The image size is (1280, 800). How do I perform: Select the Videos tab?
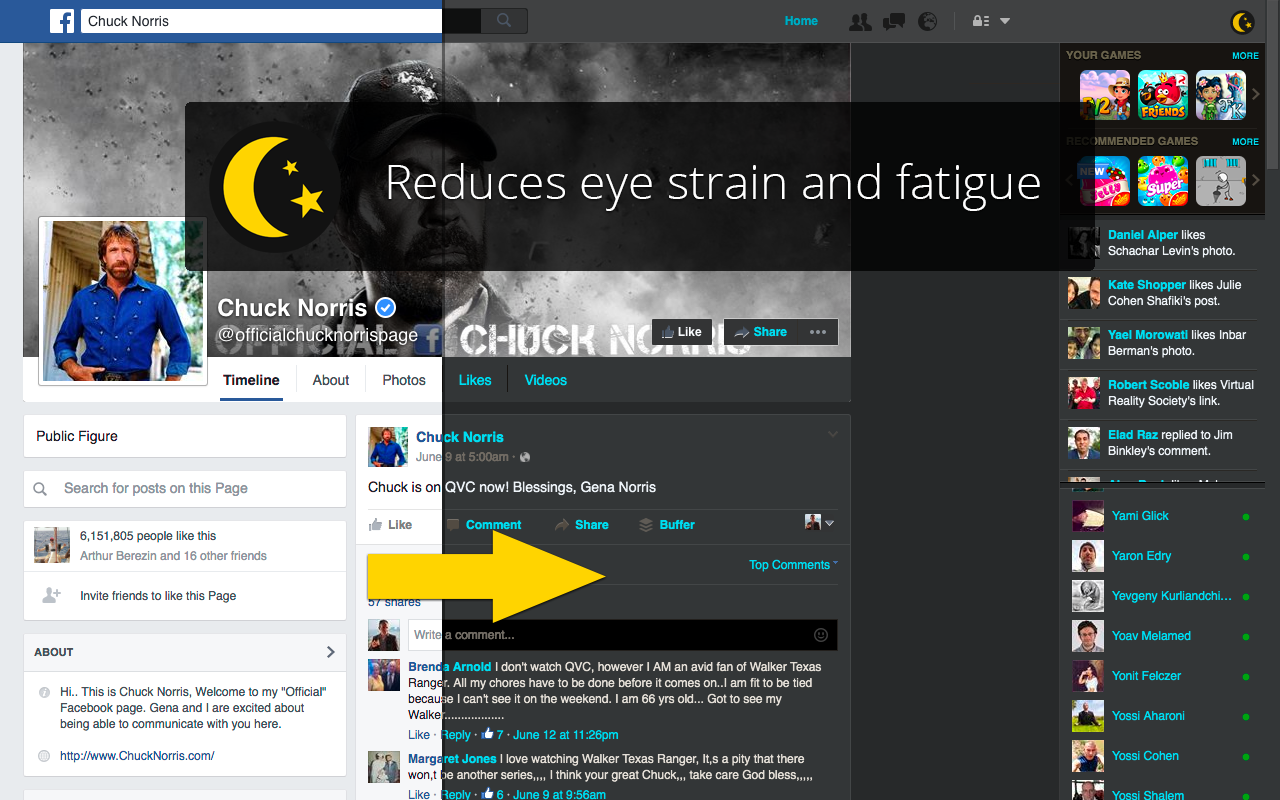[546, 380]
